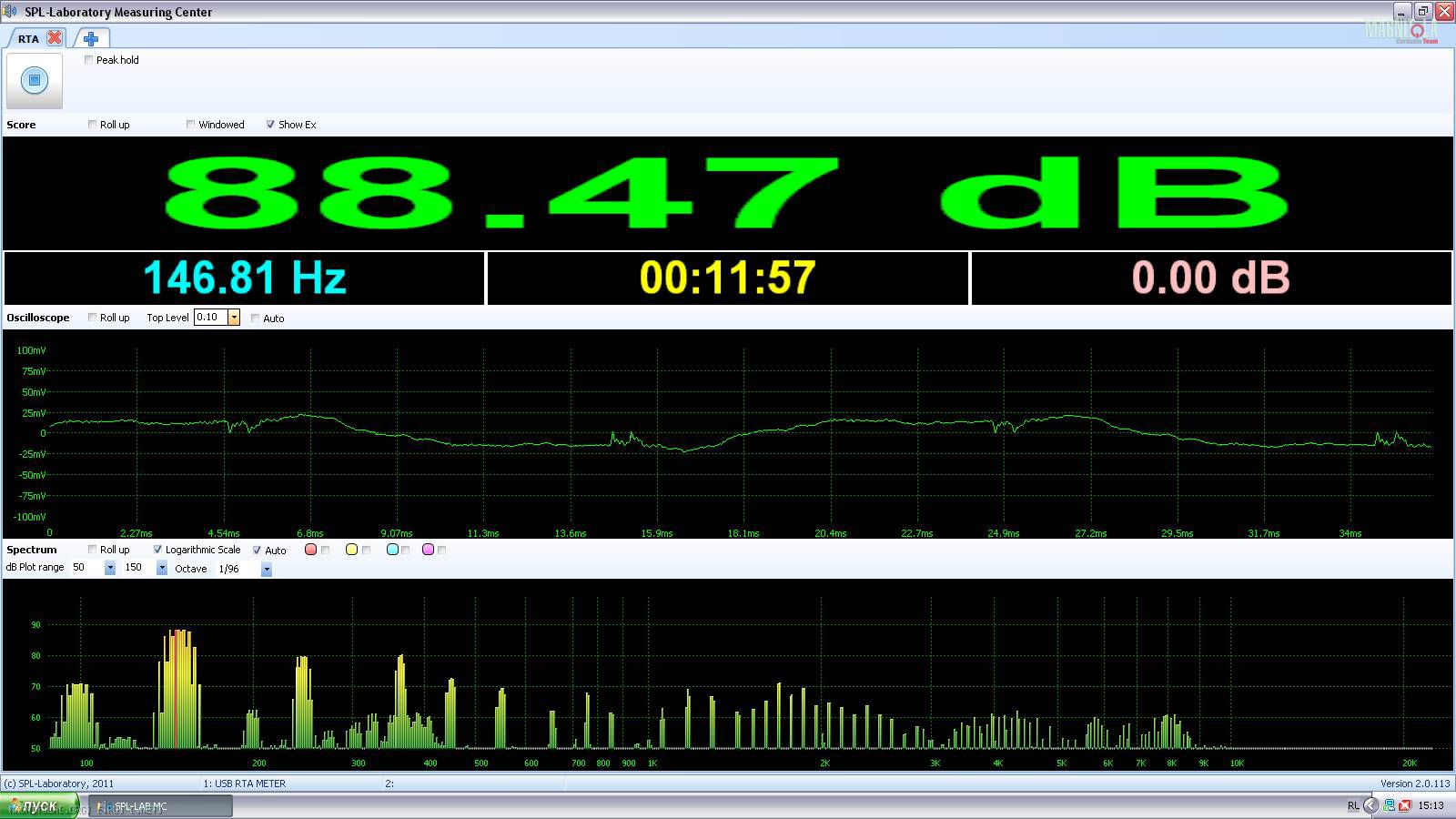Select the yellow trace color swatch
Image resolution: width=1456 pixels, height=819 pixels.
(352, 550)
